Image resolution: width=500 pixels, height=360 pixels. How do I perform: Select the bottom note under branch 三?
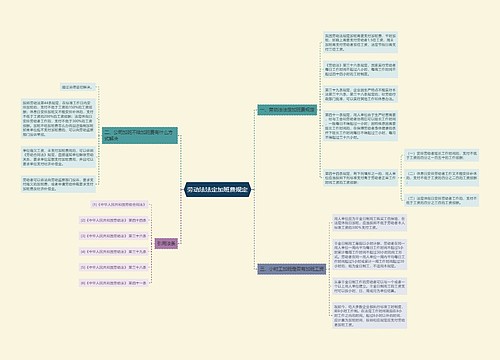(x=369, y=315)
